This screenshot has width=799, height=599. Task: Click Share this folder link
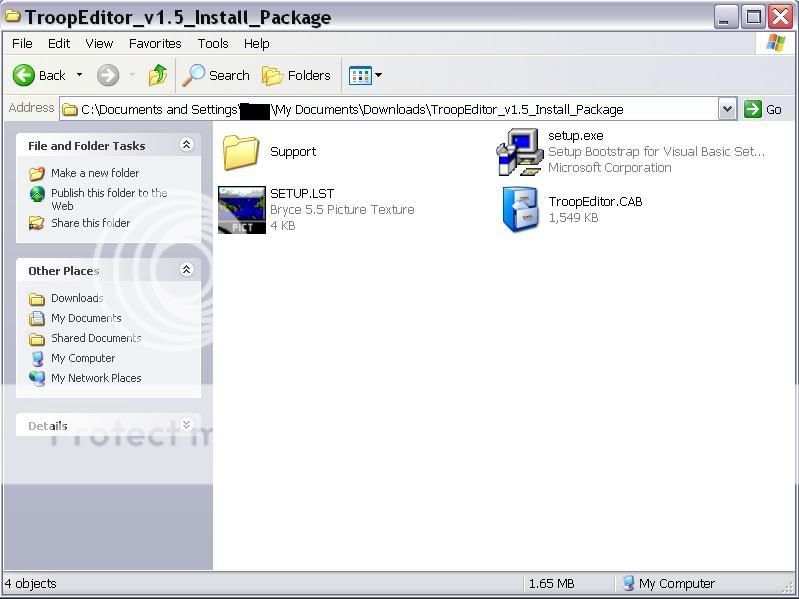[91, 223]
